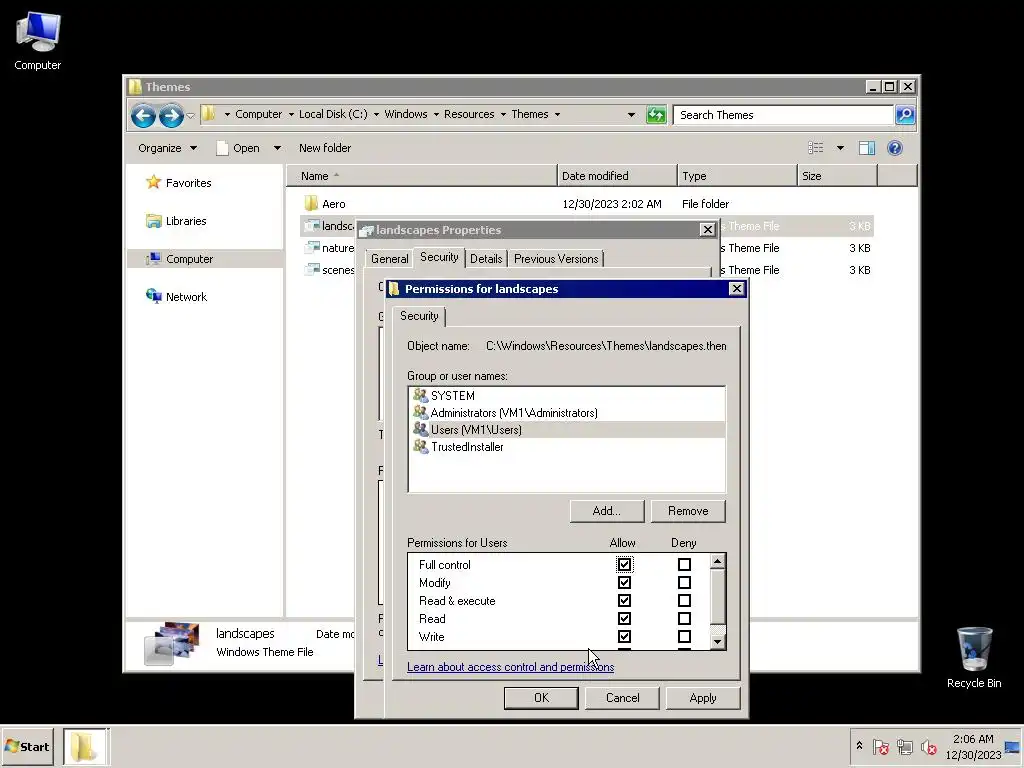Click the scenes theme file icon
The image size is (1024, 768).
pos(313,270)
